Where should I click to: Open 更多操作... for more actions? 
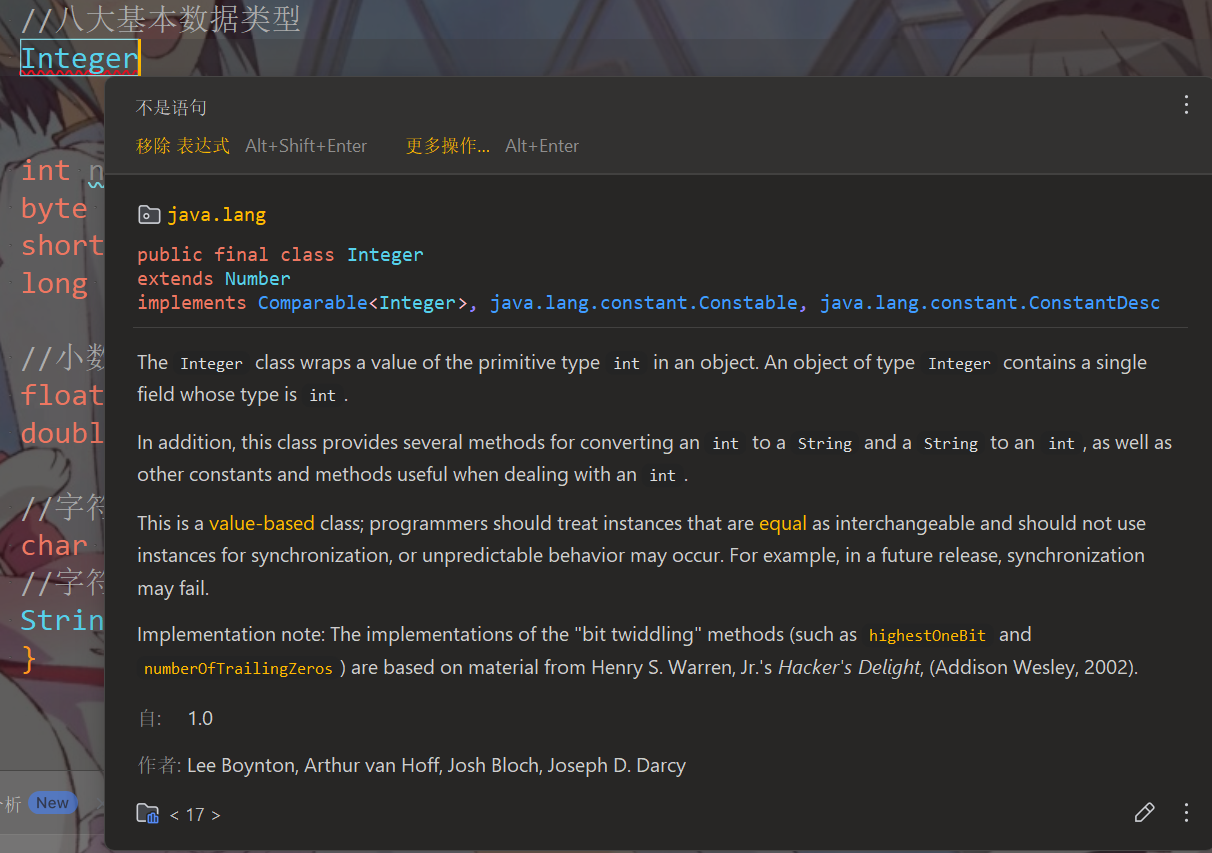(x=448, y=146)
